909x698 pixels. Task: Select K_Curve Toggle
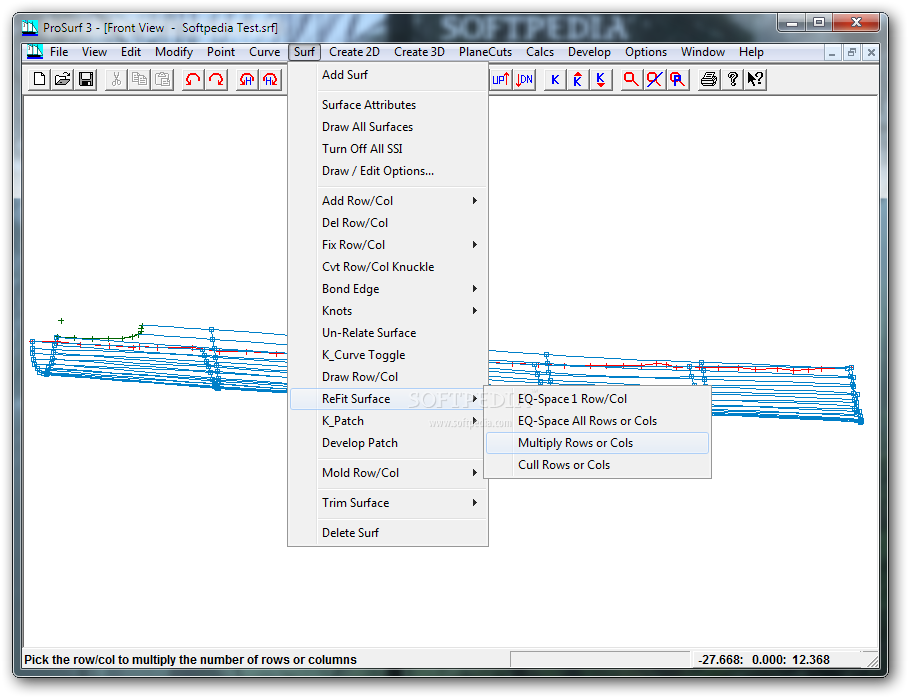coord(388,355)
